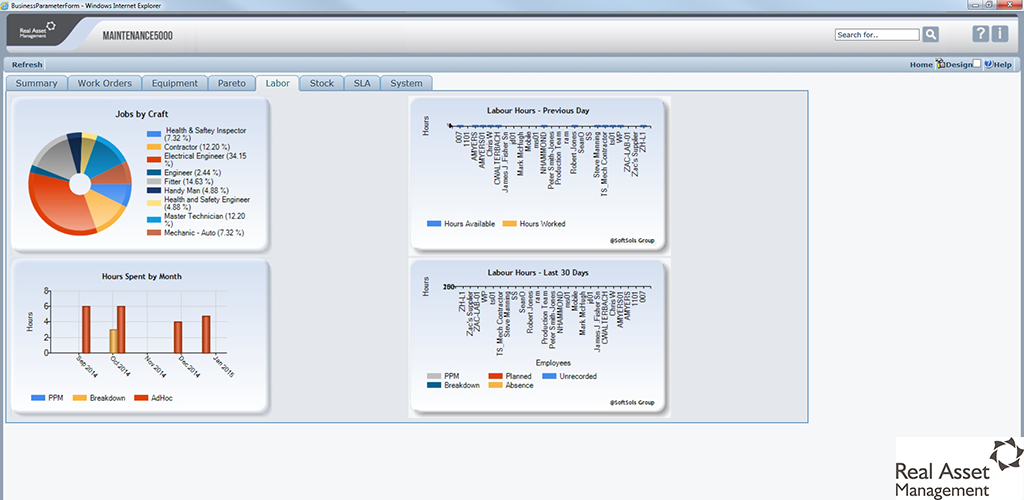Switch to the Summary tab

36,83
